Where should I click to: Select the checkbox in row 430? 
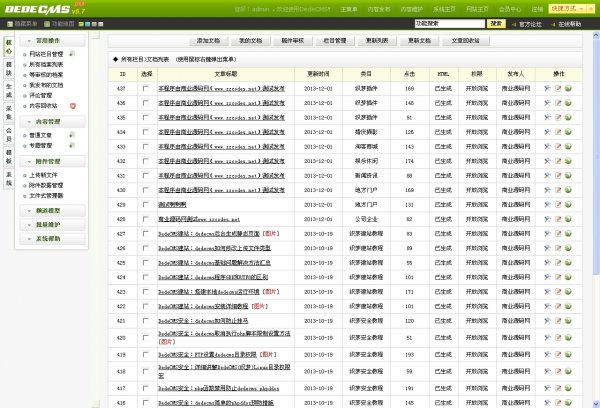145,190
